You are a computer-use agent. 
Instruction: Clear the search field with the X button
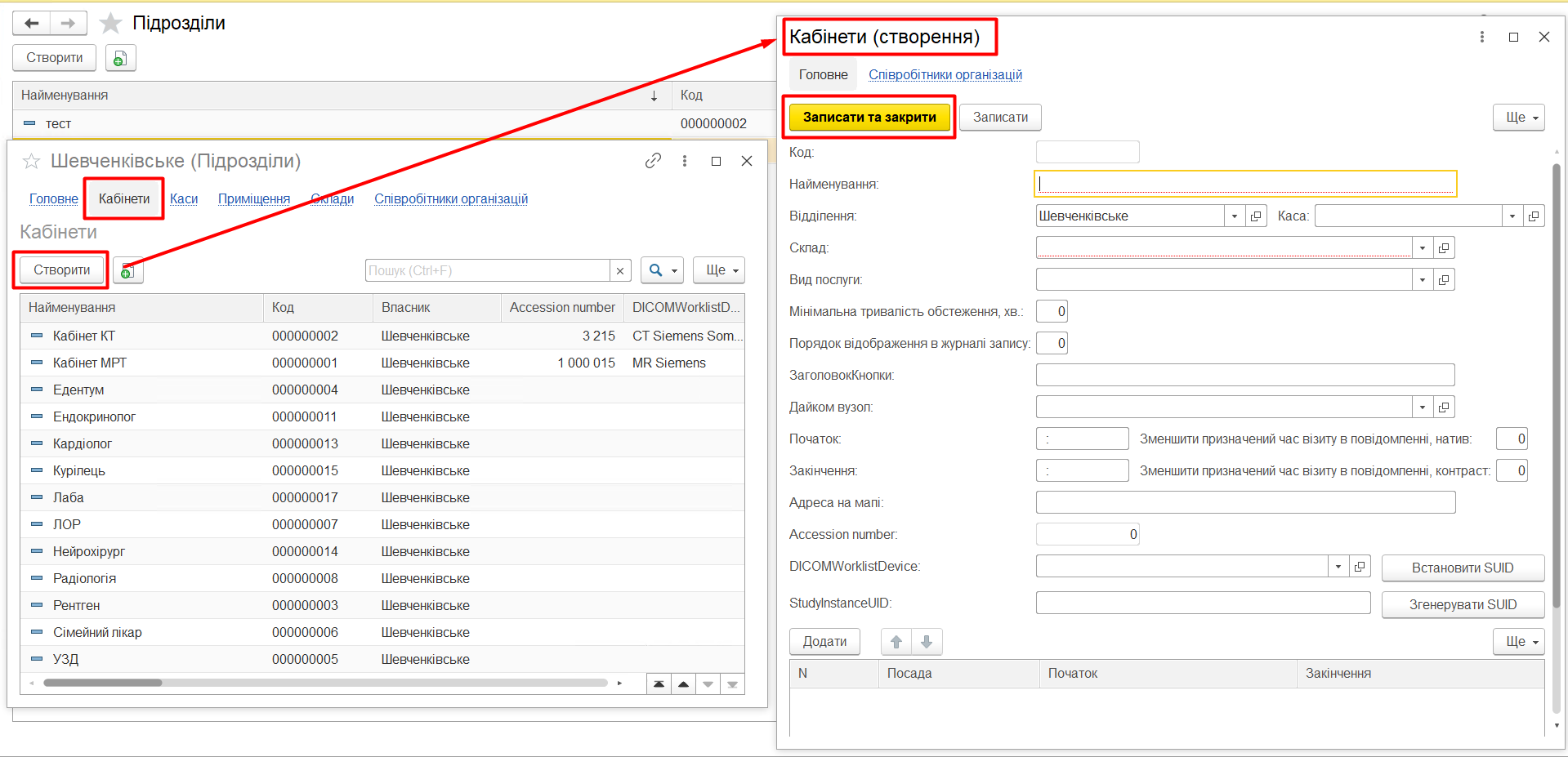(620, 271)
